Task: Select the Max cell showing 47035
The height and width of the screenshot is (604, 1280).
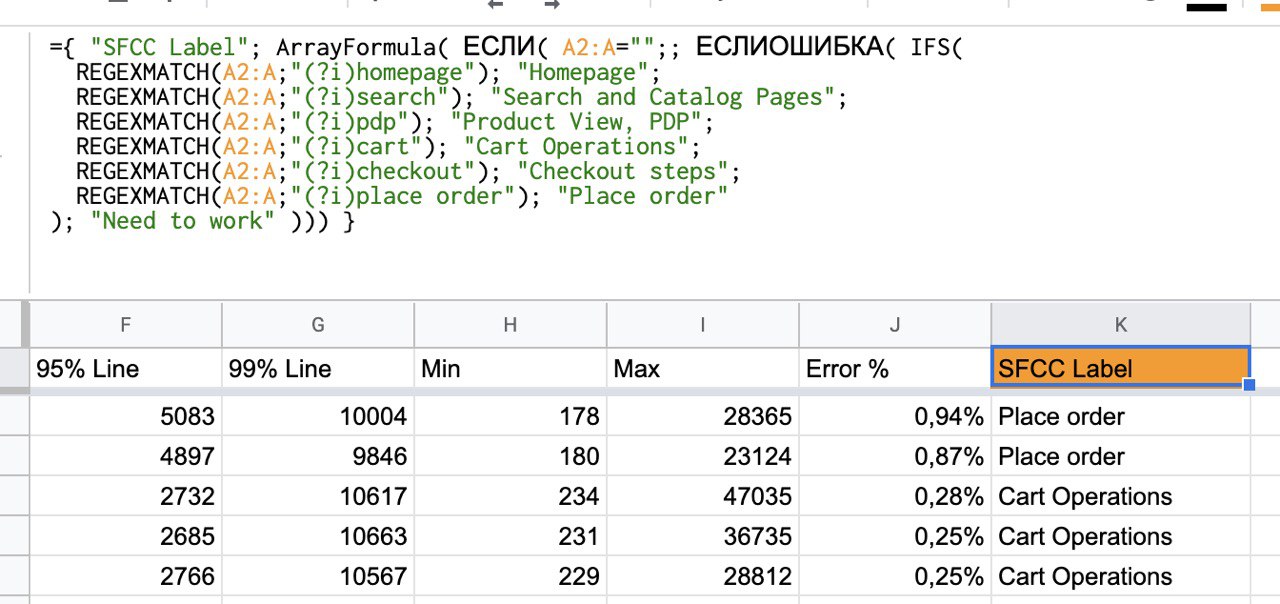Action: (x=702, y=496)
